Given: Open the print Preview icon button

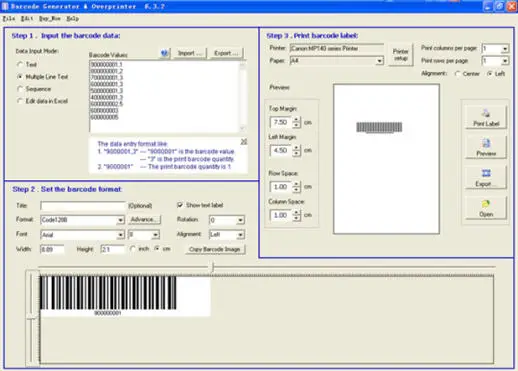Looking at the screenshot, I should pyautogui.click(x=486, y=148).
